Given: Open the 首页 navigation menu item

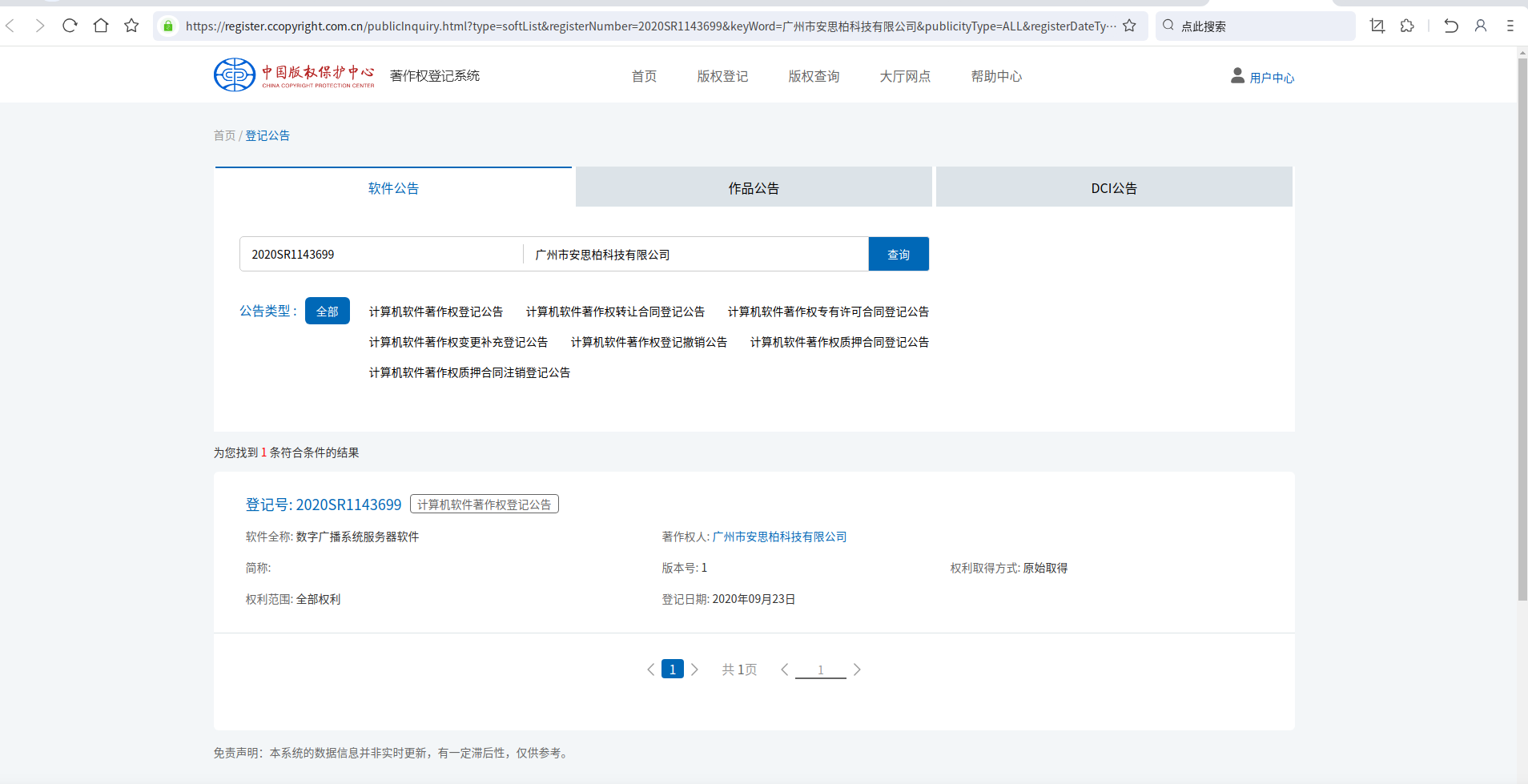Looking at the screenshot, I should [644, 76].
